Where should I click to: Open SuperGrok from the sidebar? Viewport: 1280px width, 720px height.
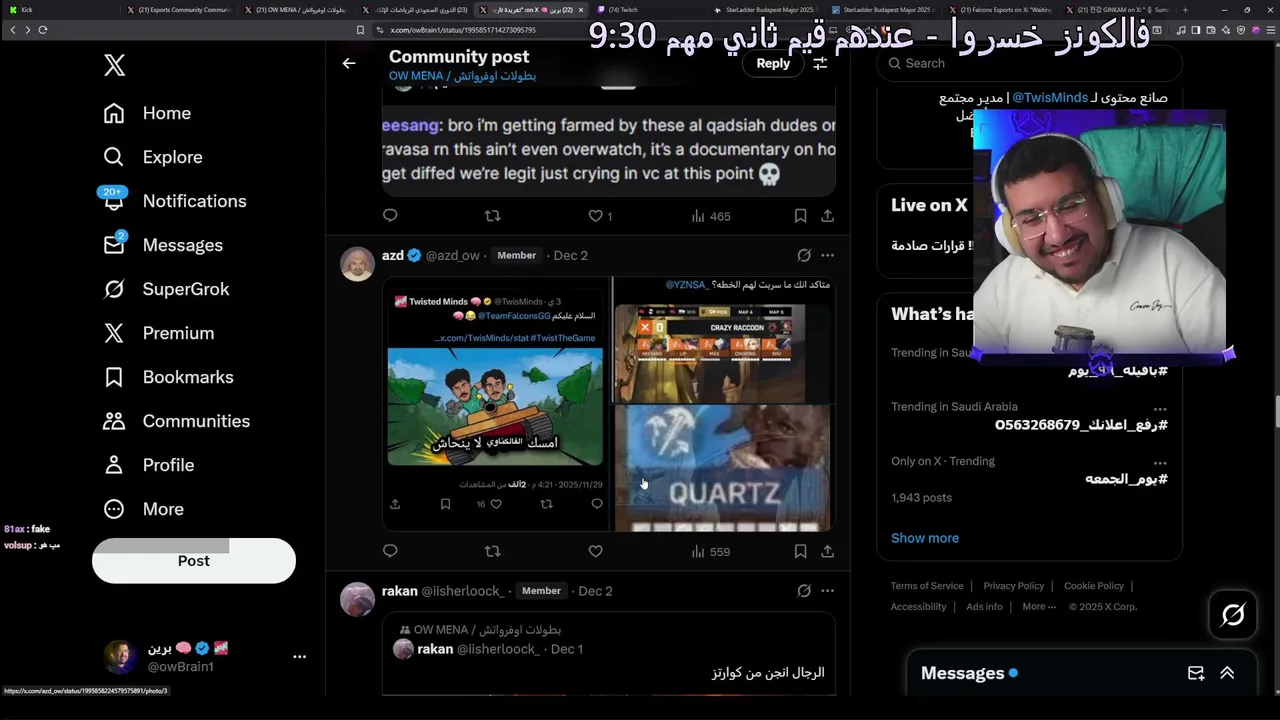pos(166,289)
